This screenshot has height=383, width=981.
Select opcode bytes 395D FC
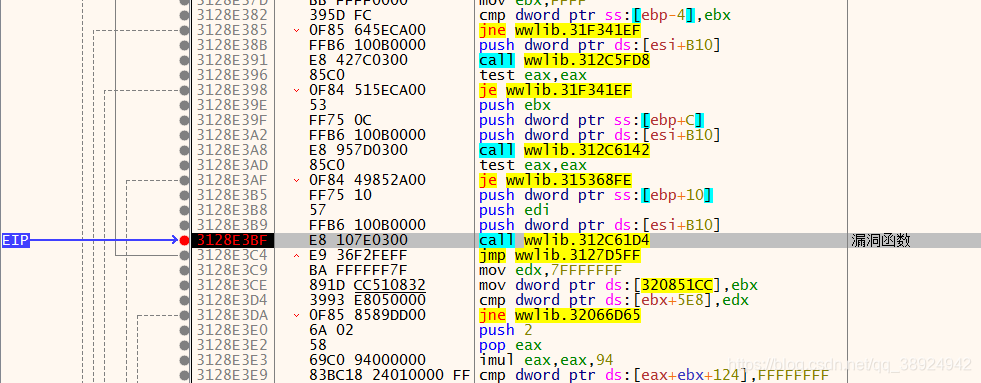pyautogui.click(x=340, y=15)
